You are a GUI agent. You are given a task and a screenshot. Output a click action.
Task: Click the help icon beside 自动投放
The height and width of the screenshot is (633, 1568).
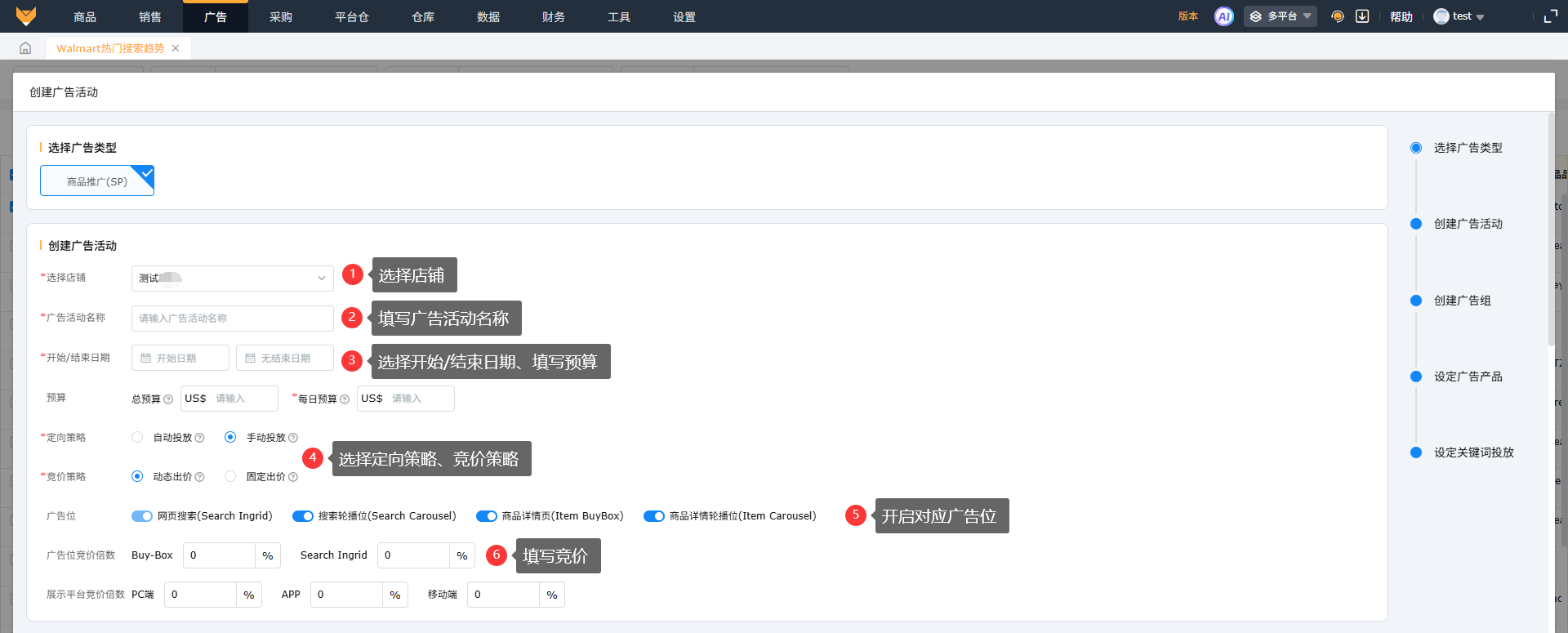point(200,438)
